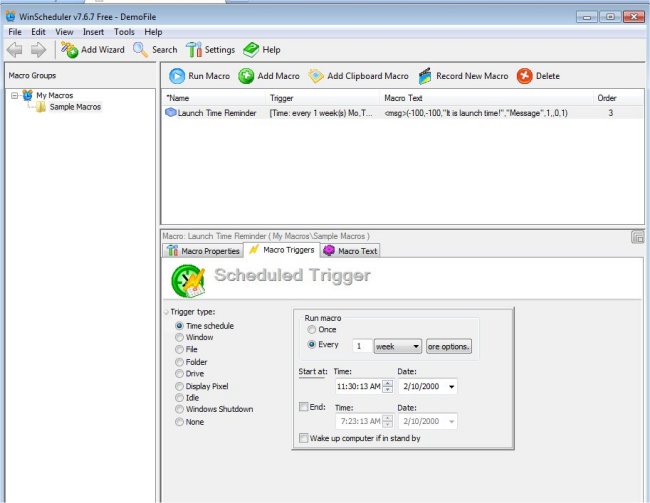Image resolution: width=650 pixels, height=503 pixels.
Task: Select My Macros in the tree
Action: click(55, 95)
